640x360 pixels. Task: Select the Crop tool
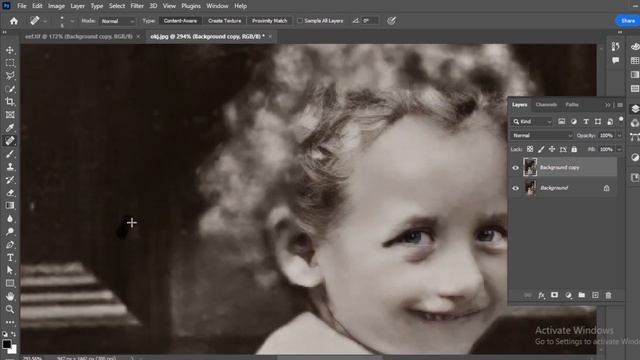(10, 102)
